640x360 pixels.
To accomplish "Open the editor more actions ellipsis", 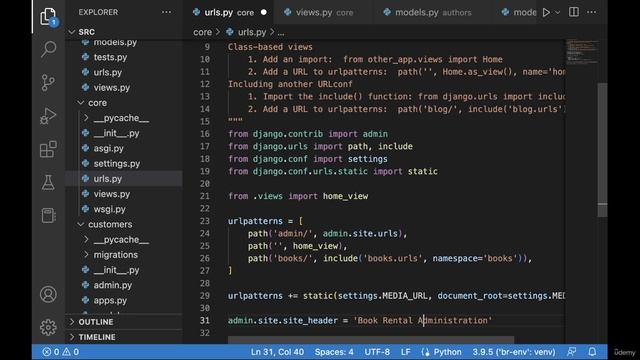I will 591,12.
